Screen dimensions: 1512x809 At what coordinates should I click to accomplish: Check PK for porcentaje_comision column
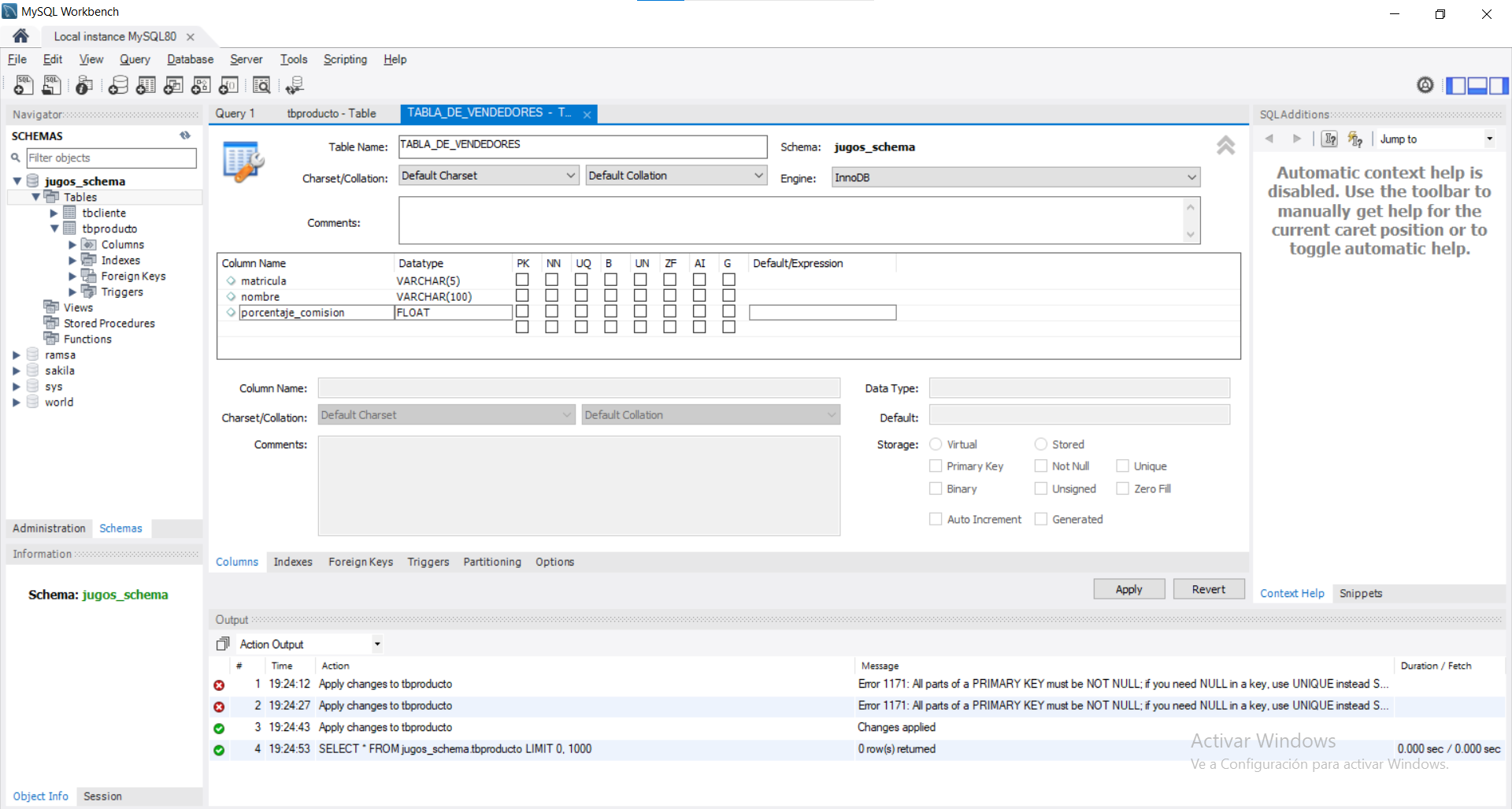click(x=522, y=311)
